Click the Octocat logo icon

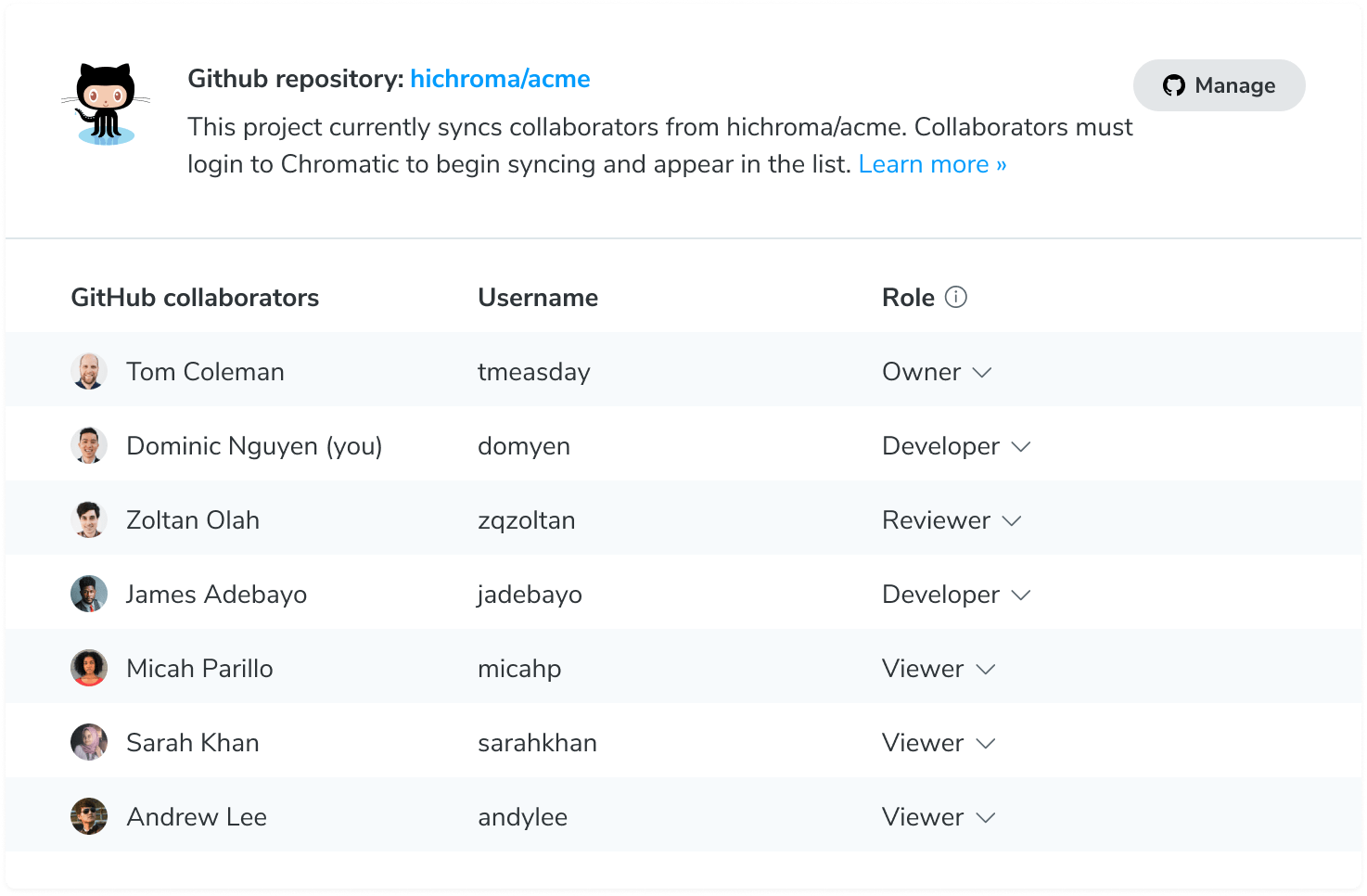tap(105, 100)
